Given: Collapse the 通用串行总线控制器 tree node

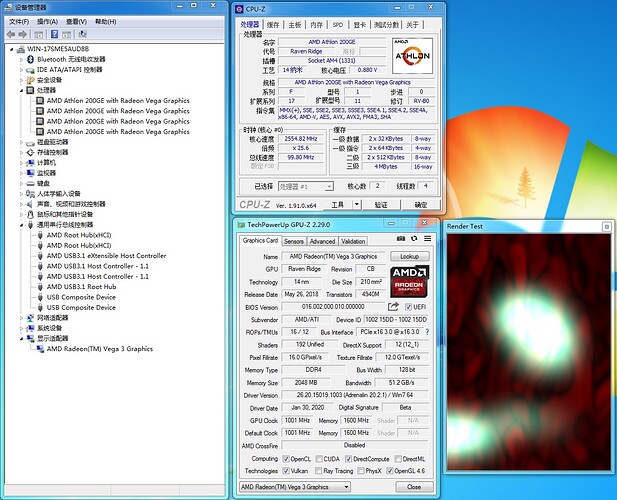Looking at the screenshot, I should pos(22,225).
